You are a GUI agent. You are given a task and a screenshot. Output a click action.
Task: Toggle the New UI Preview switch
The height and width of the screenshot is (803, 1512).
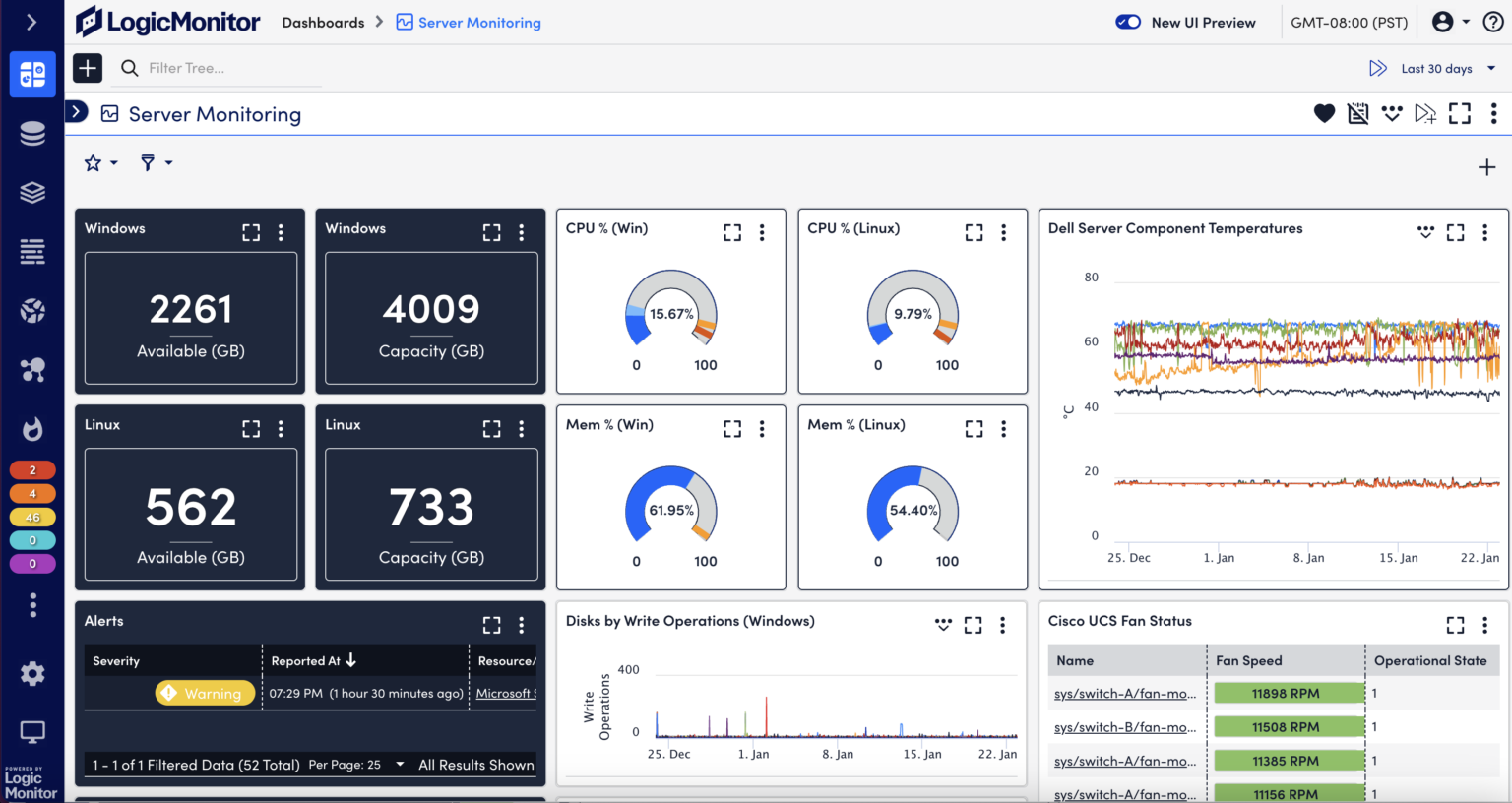pyautogui.click(x=1128, y=22)
